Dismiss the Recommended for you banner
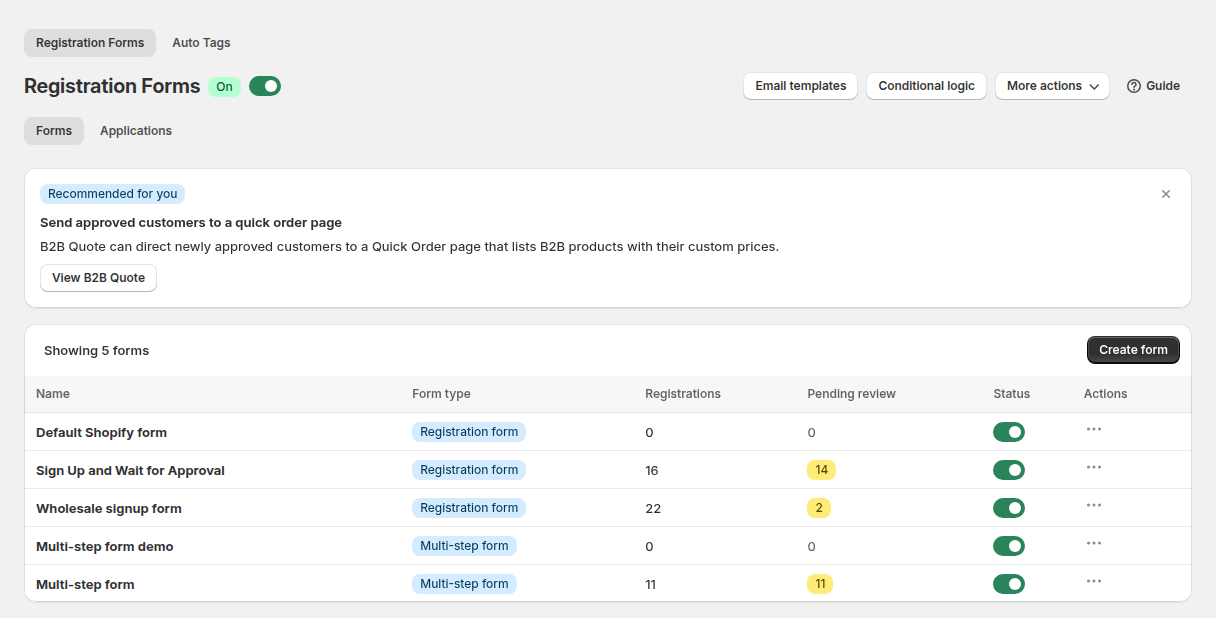This screenshot has width=1216, height=618. pos(1166,194)
